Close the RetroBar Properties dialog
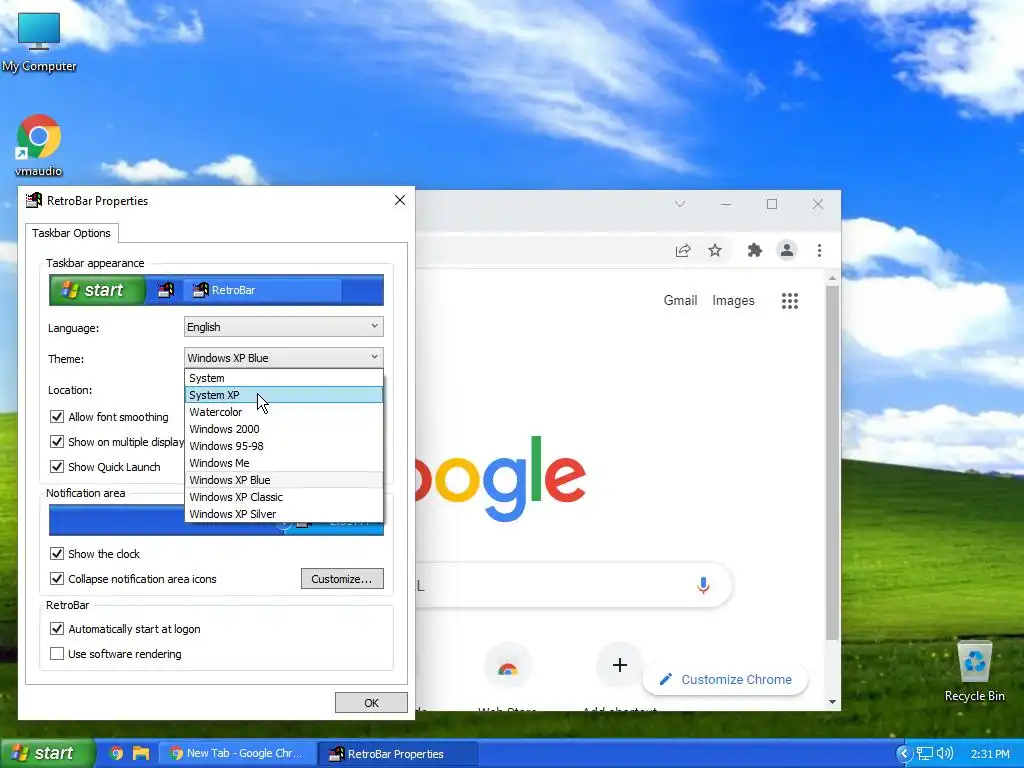This screenshot has height=768, width=1024. click(x=400, y=200)
